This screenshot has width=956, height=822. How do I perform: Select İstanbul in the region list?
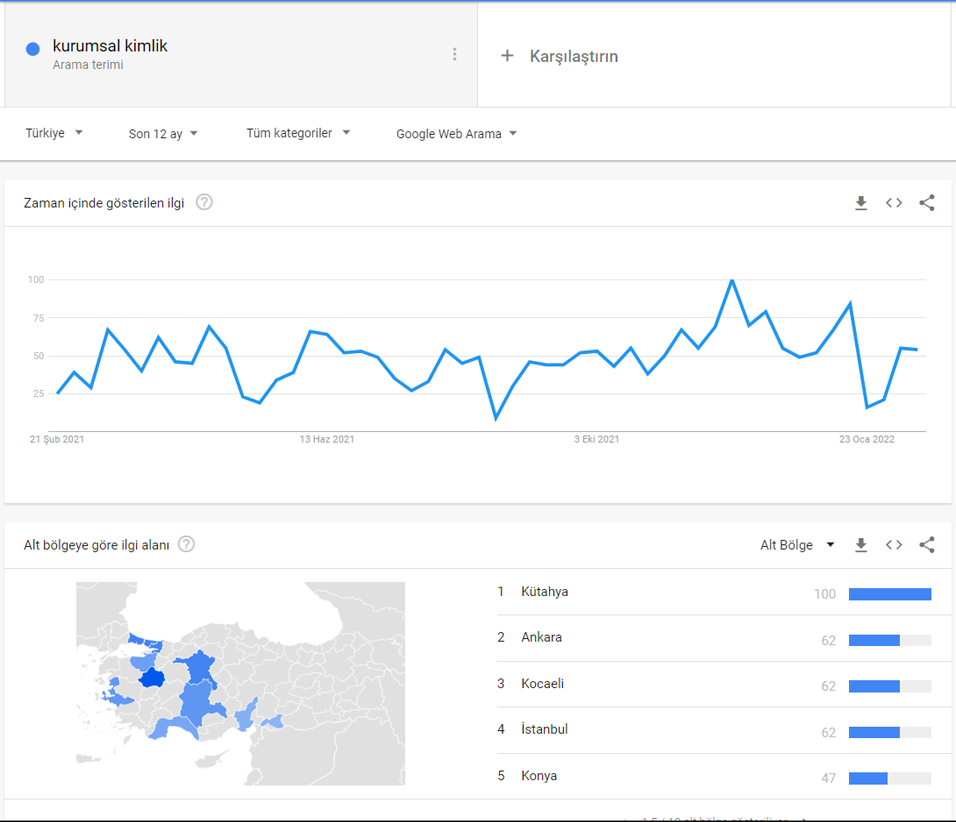pyautogui.click(x=544, y=729)
